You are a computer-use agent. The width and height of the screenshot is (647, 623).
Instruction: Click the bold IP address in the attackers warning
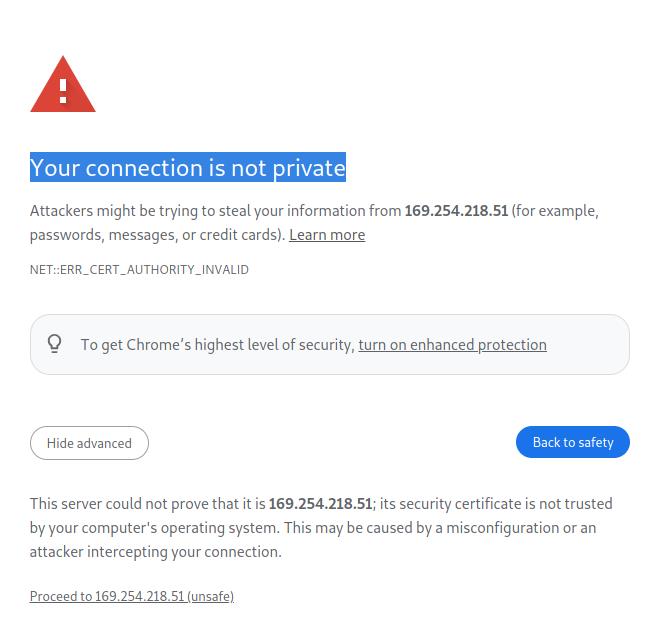pyautogui.click(x=456, y=211)
